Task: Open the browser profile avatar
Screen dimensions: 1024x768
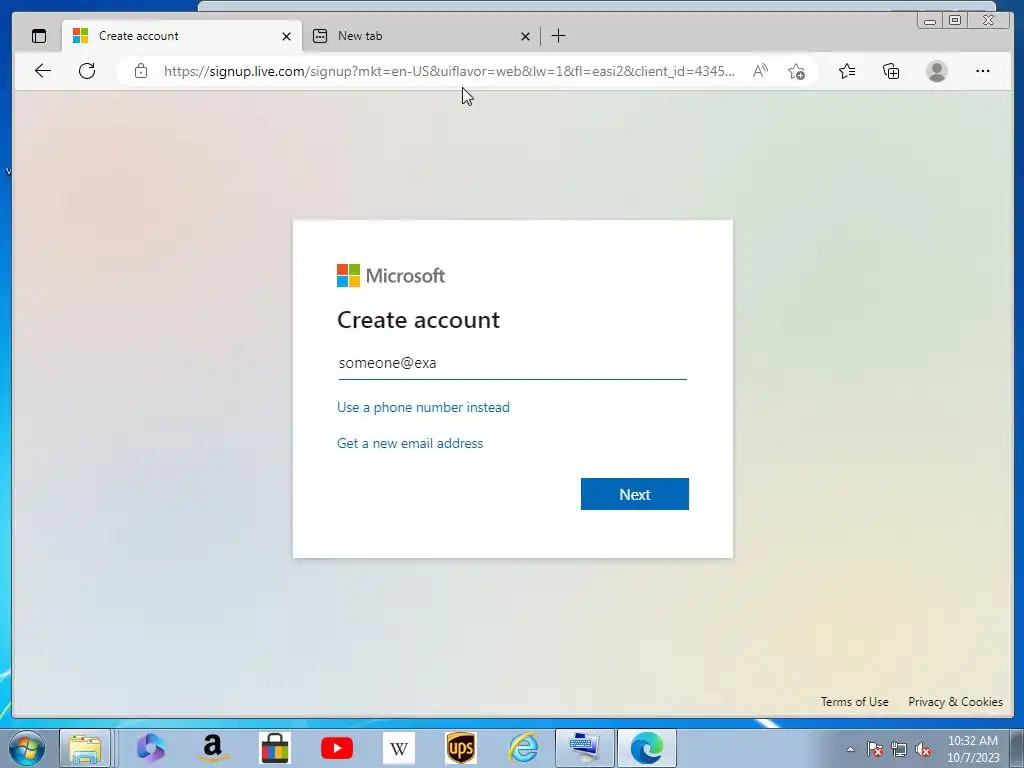Action: click(936, 71)
